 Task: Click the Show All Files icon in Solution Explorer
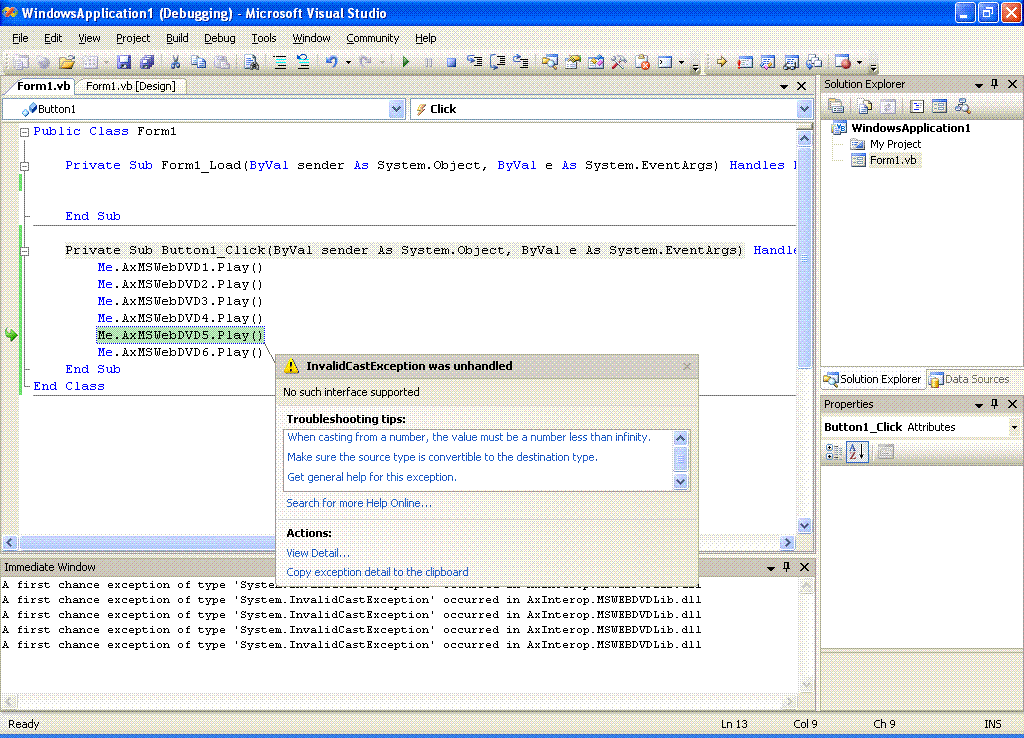[865, 106]
